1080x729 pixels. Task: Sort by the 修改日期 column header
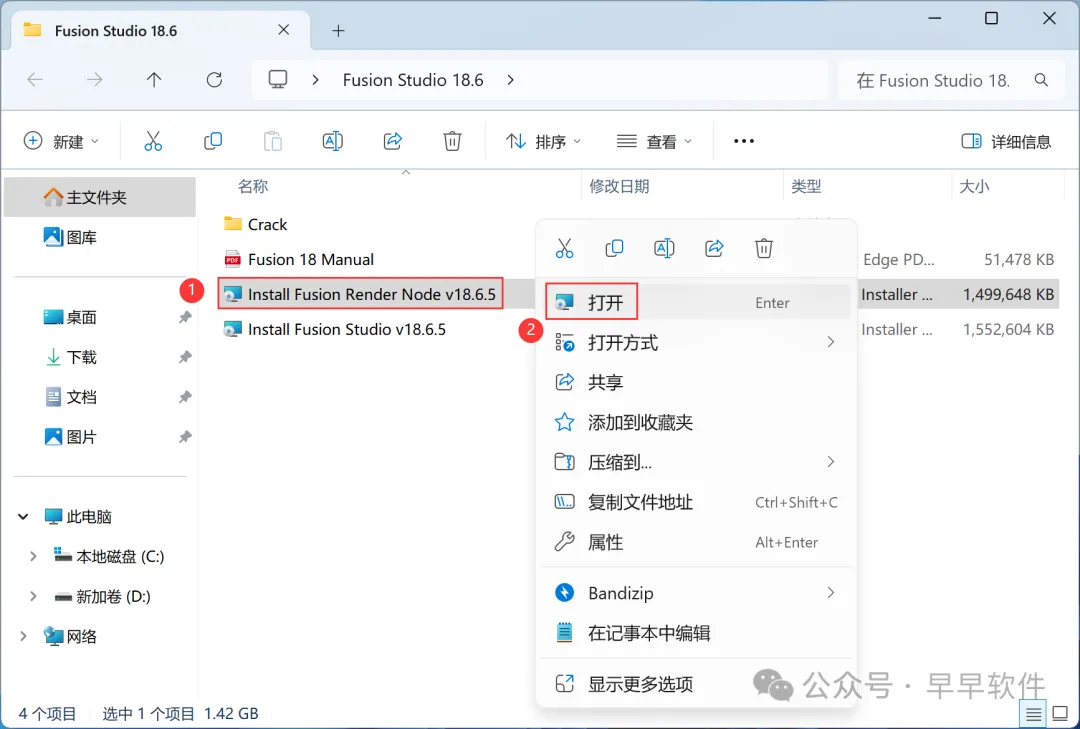[619, 186]
